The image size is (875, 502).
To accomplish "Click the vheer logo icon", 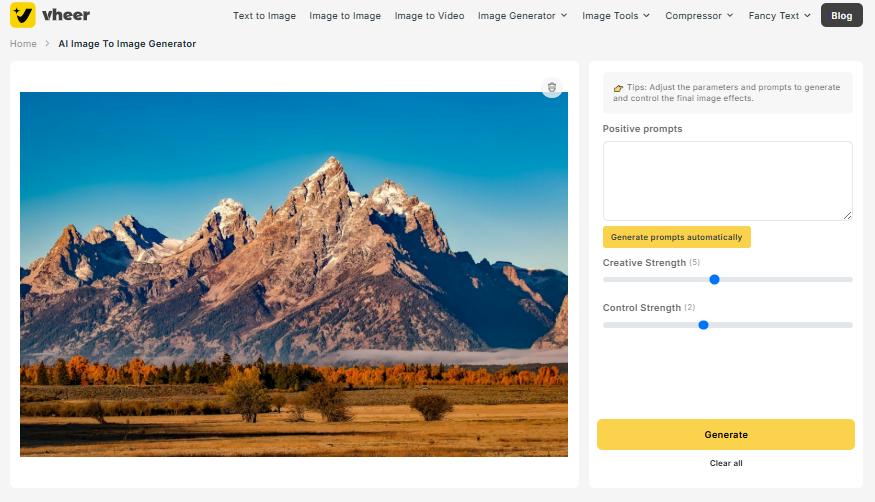I will [23, 15].
